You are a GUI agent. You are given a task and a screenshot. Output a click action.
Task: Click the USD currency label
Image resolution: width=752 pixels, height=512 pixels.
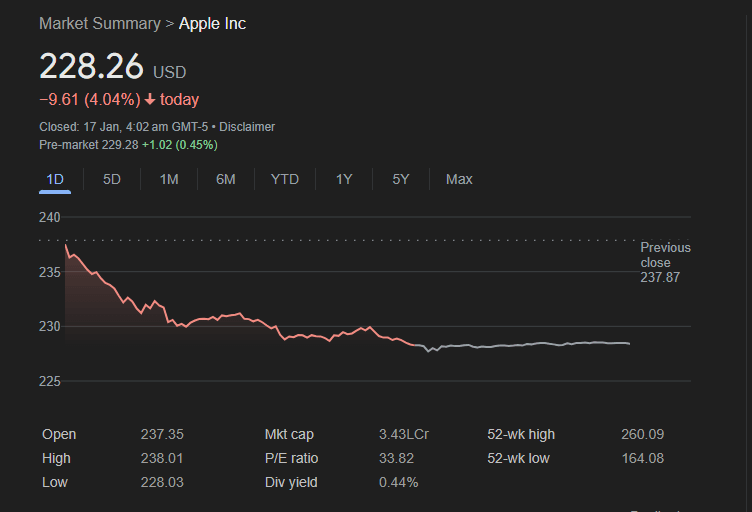169,72
